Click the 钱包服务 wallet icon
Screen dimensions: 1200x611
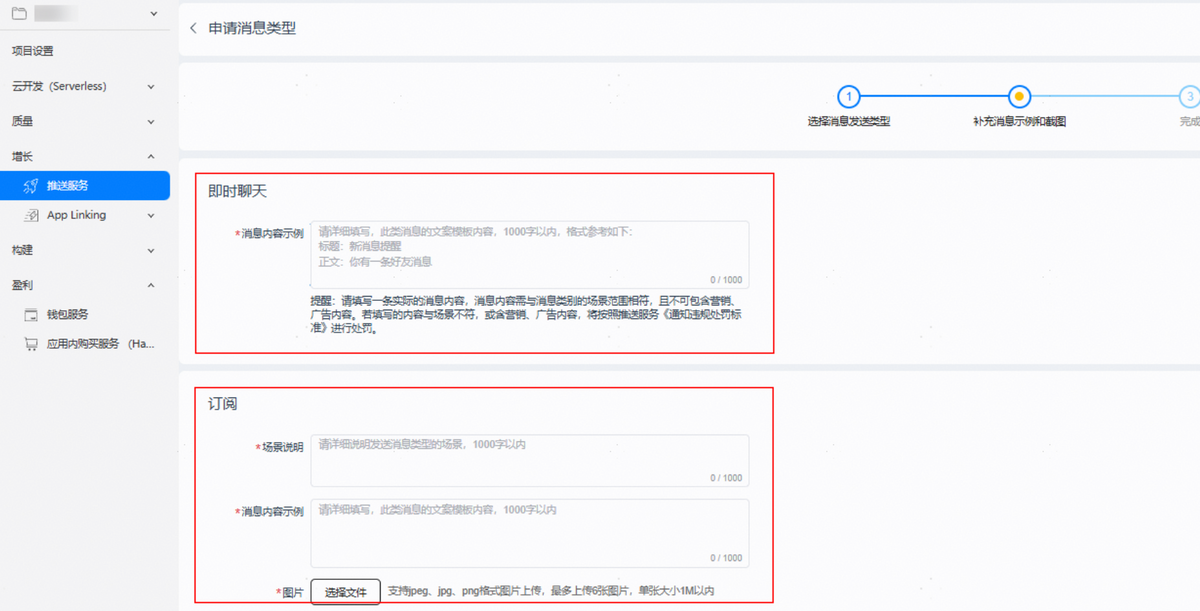pyautogui.click(x=31, y=314)
